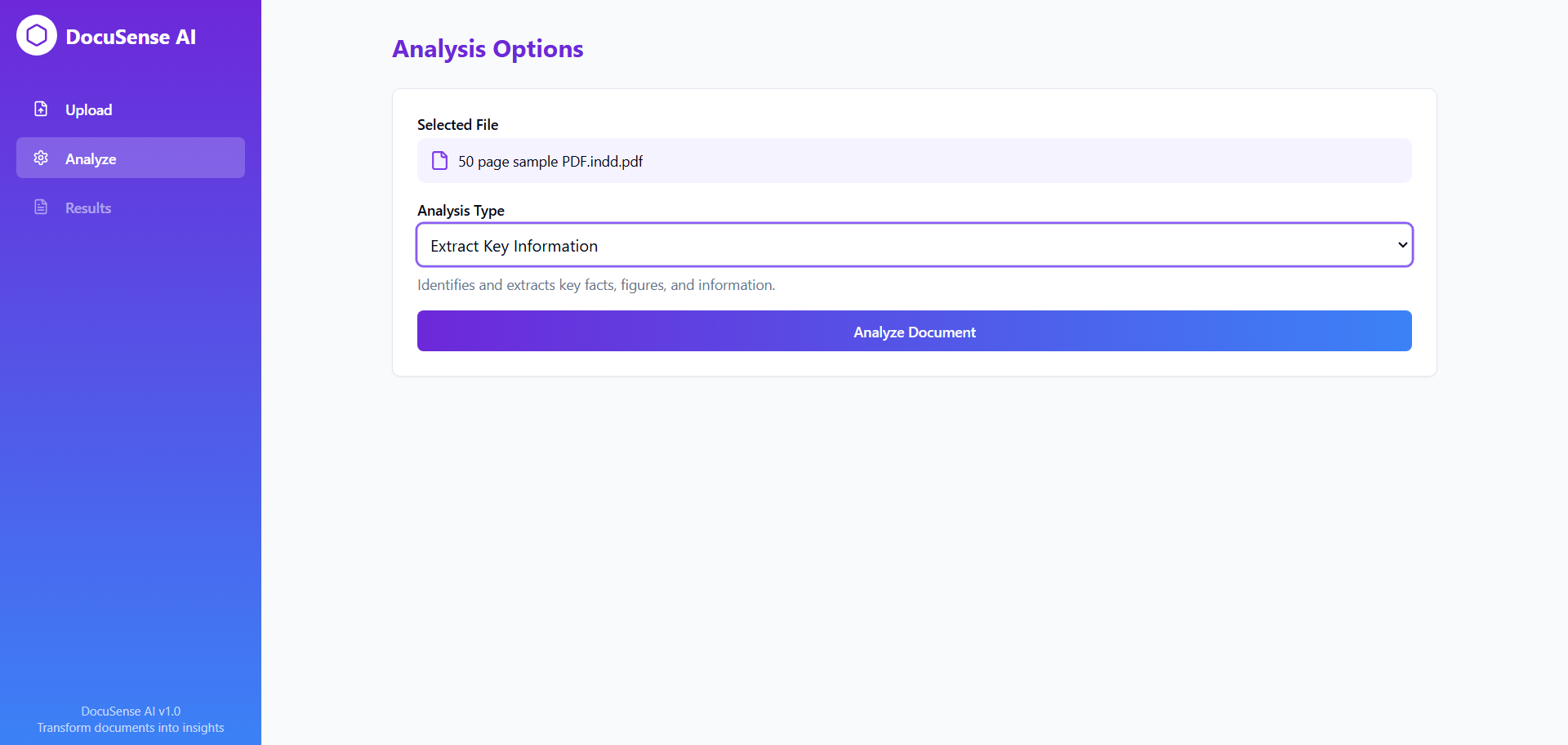Click the DocuSense AI v1.0 footer text
Screen dimensions: 1568x745
131,712
